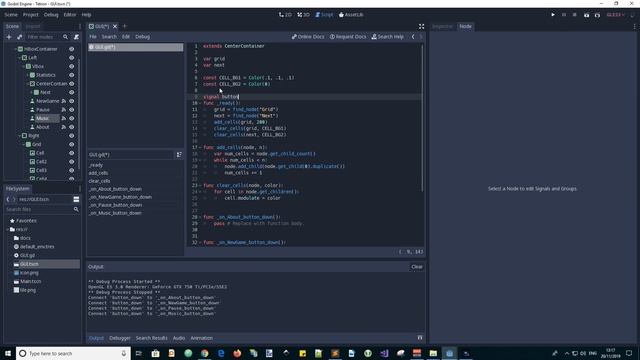Toggle alphabetical sorting of method list
The image size is (640, 360).
coord(179,155)
